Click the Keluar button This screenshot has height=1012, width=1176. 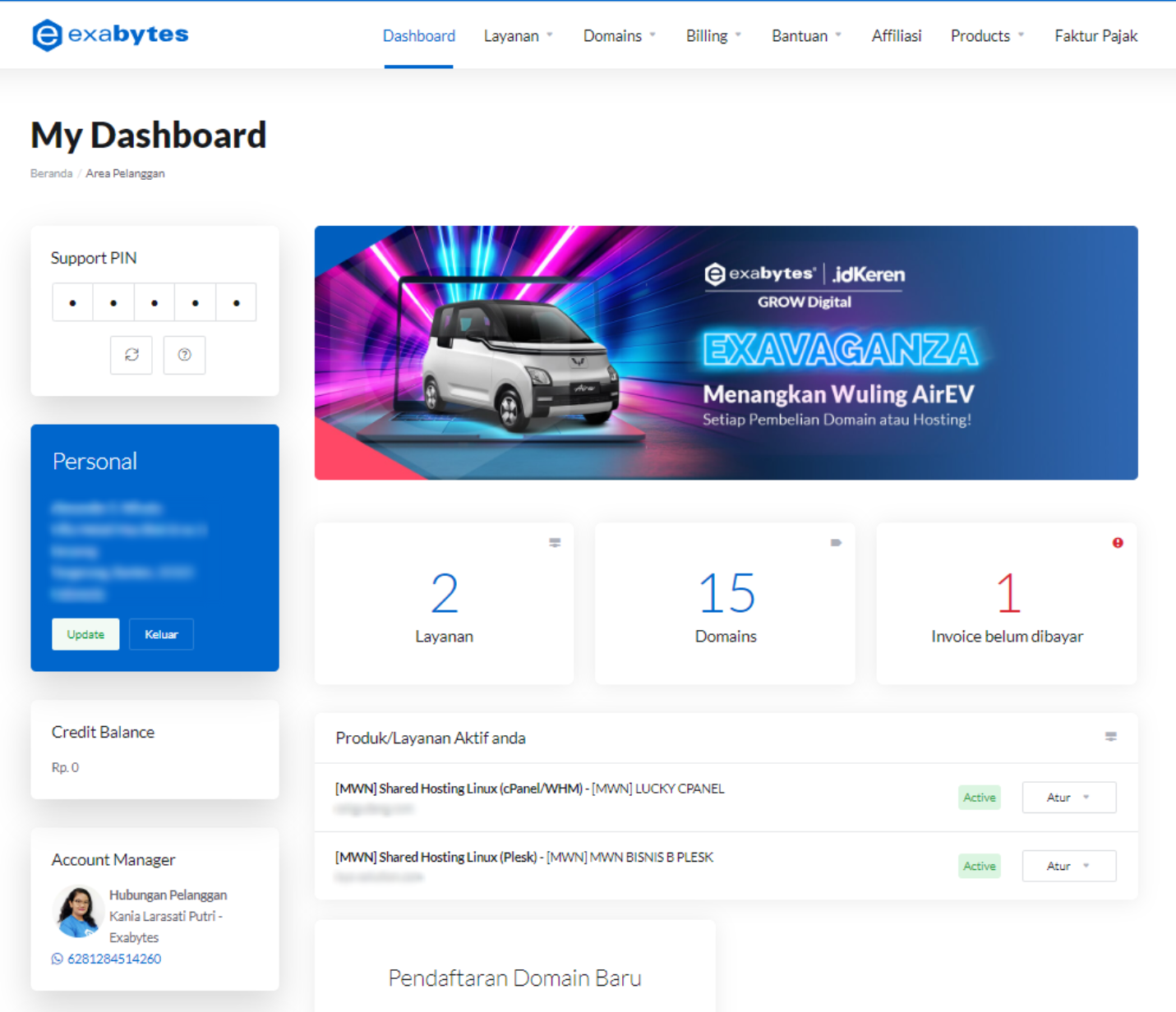tap(161, 634)
